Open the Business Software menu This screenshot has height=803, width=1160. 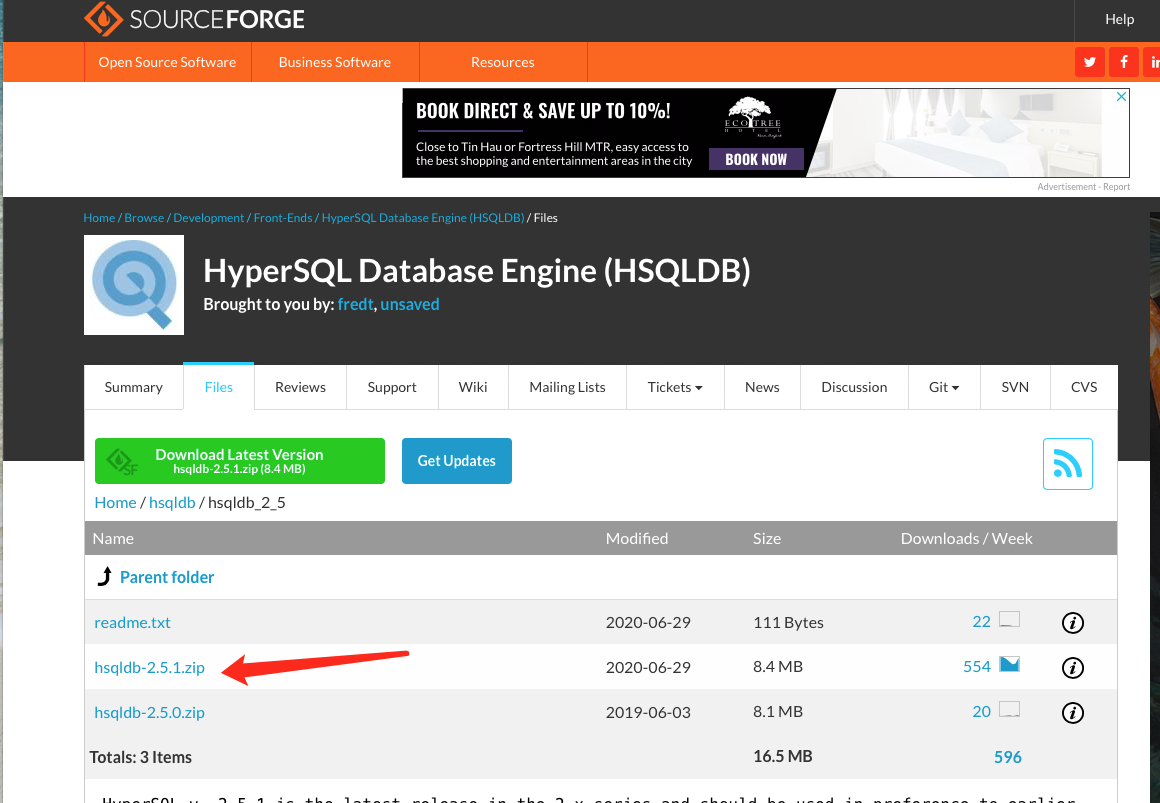(335, 62)
